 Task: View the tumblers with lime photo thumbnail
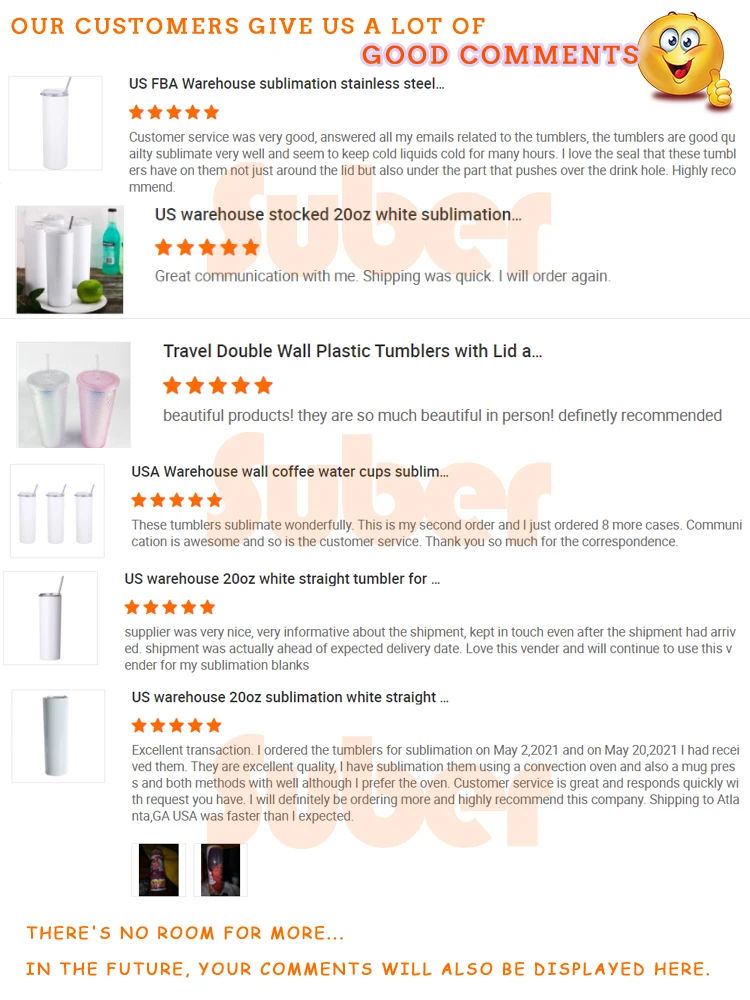point(70,260)
